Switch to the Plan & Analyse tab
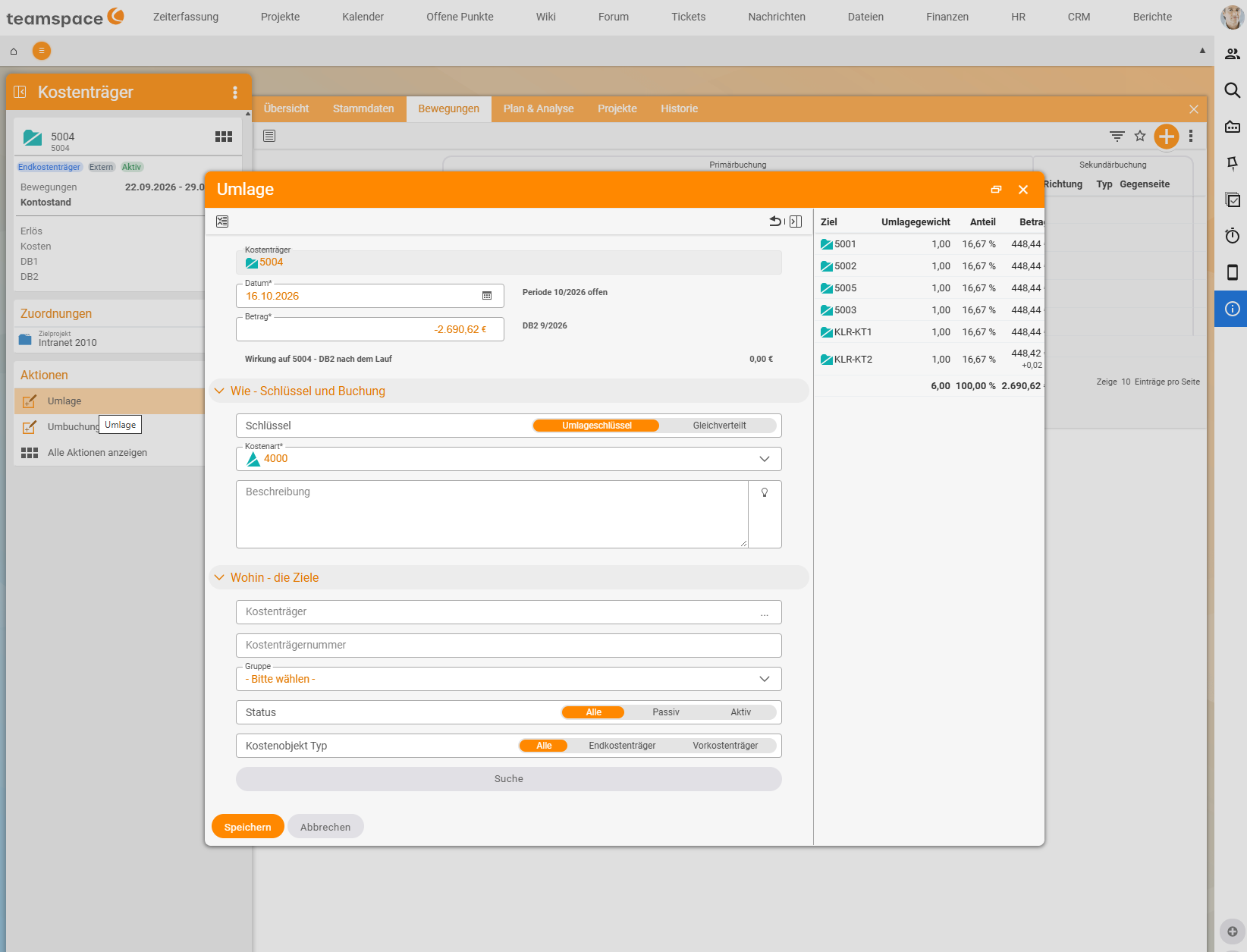The image size is (1247, 952). pos(539,108)
